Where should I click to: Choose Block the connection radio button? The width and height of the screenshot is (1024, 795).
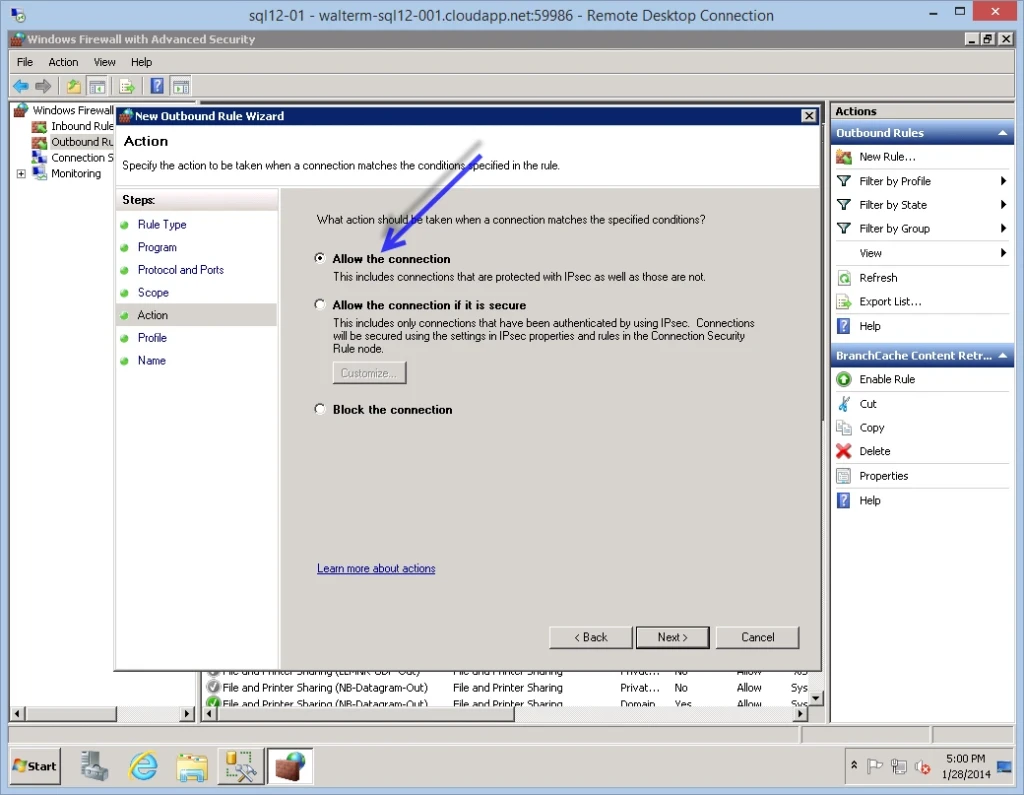320,409
